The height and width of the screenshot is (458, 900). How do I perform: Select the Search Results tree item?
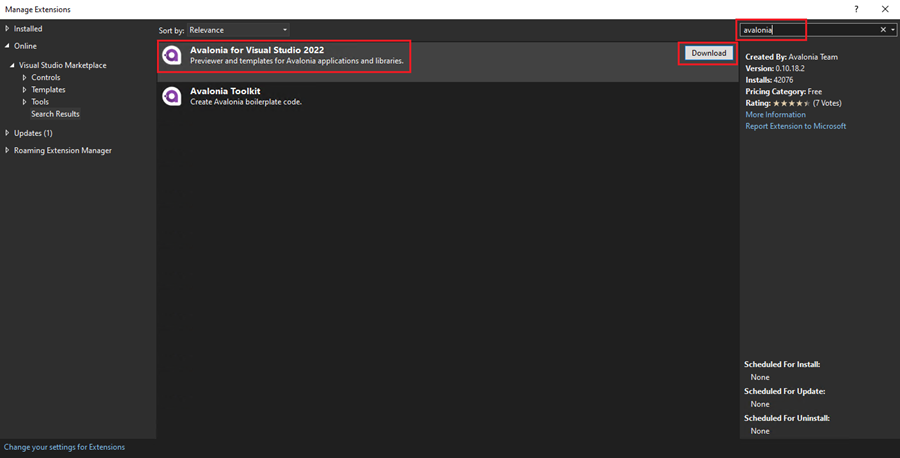click(55, 114)
